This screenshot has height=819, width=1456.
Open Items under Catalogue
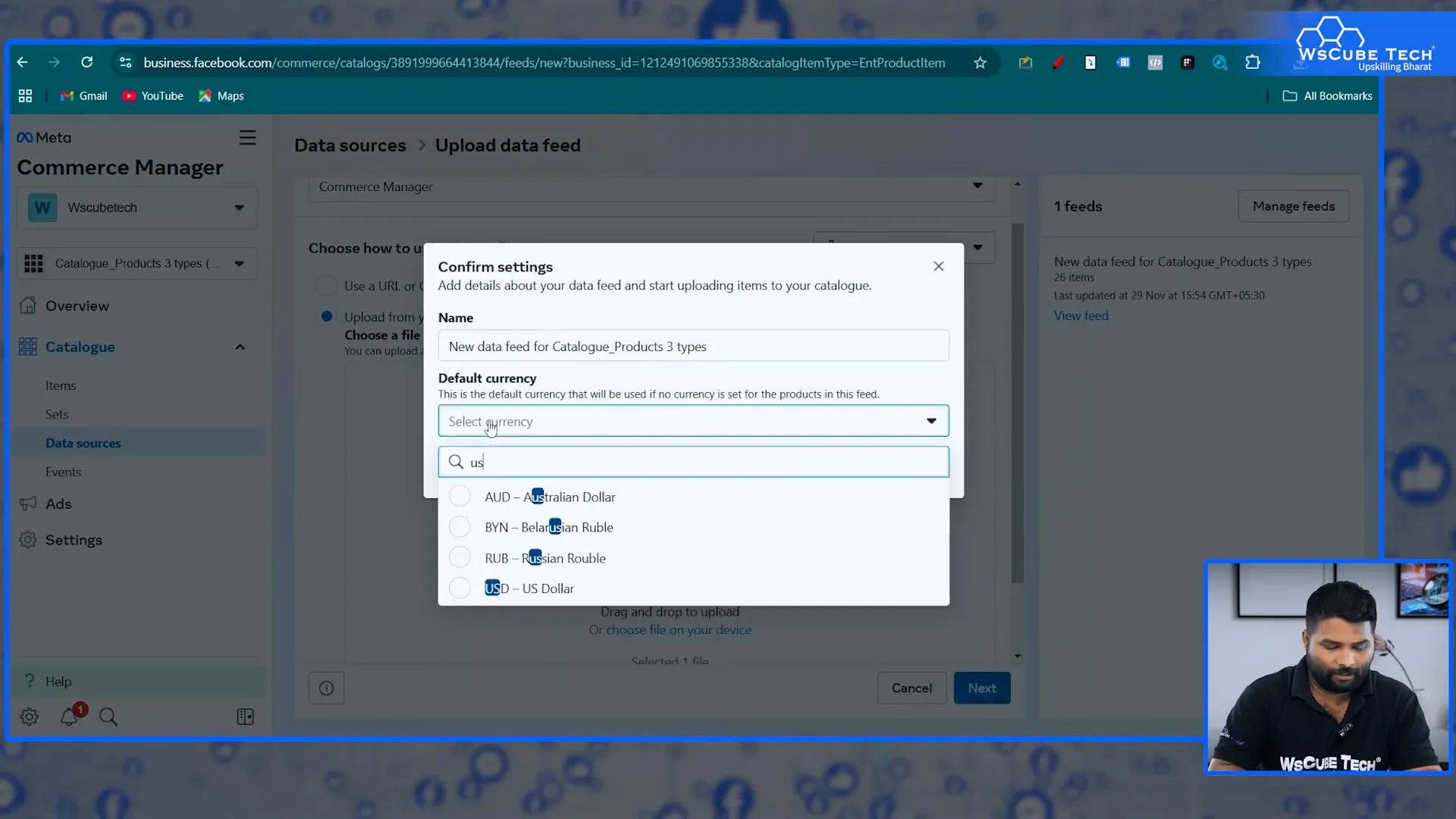[x=61, y=386]
